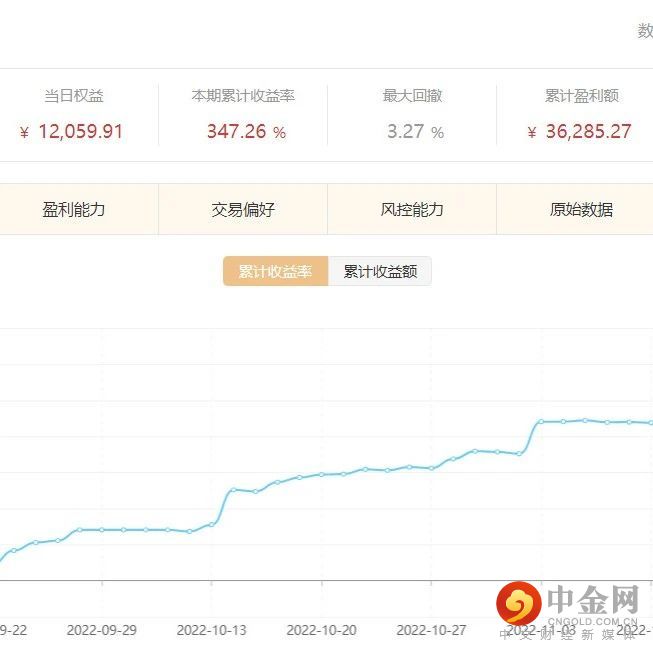Click the chart data point above 2022-10-27
653x653 pixels.
click(431, 469)
